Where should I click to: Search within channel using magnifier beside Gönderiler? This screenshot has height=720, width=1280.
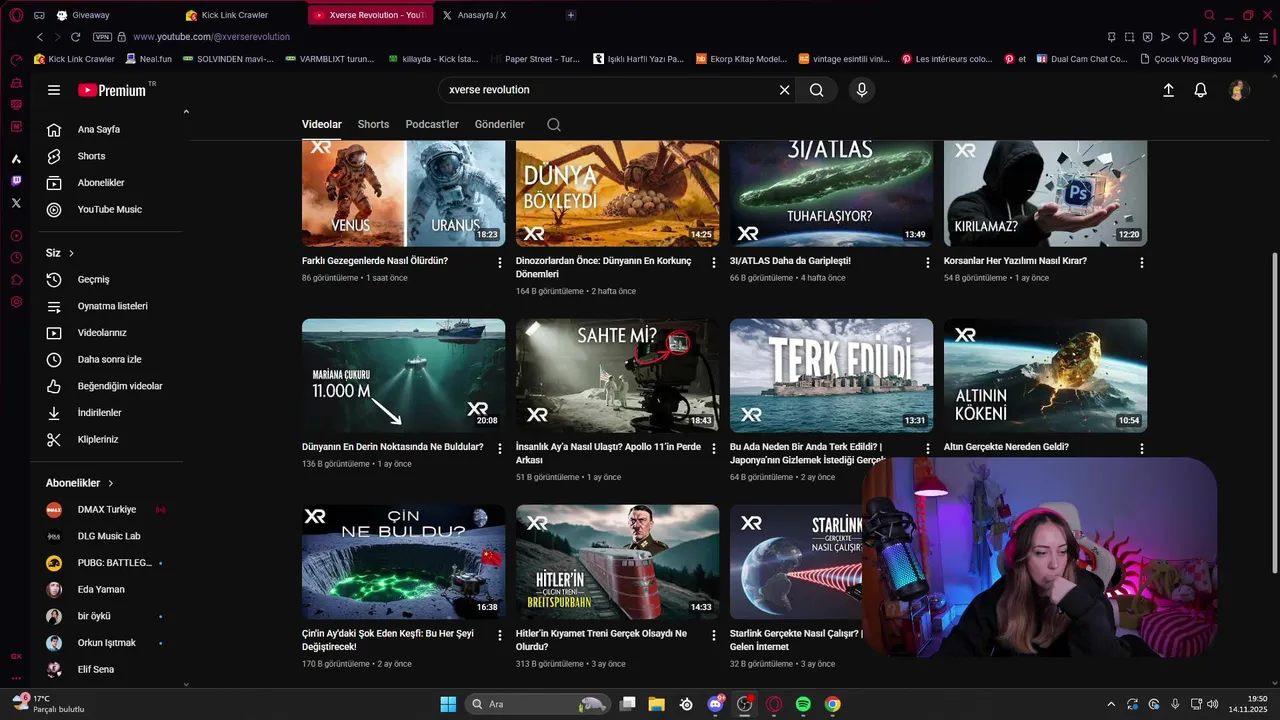(554, 125)
